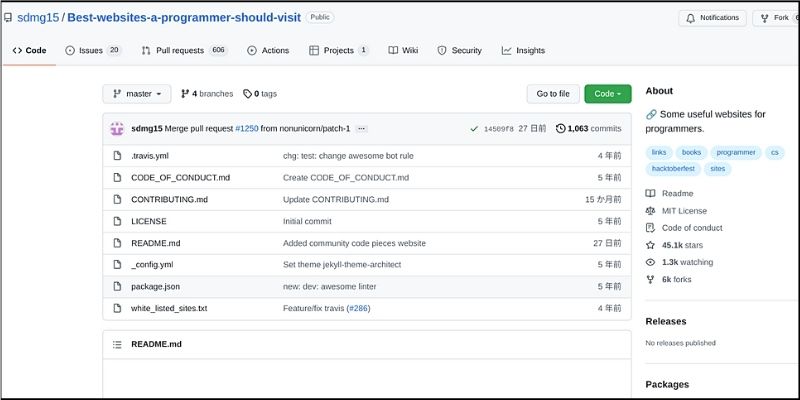This screenshot has height=400, width=800.
Task: Open the README.md file in list
Action: click(156, 243)
